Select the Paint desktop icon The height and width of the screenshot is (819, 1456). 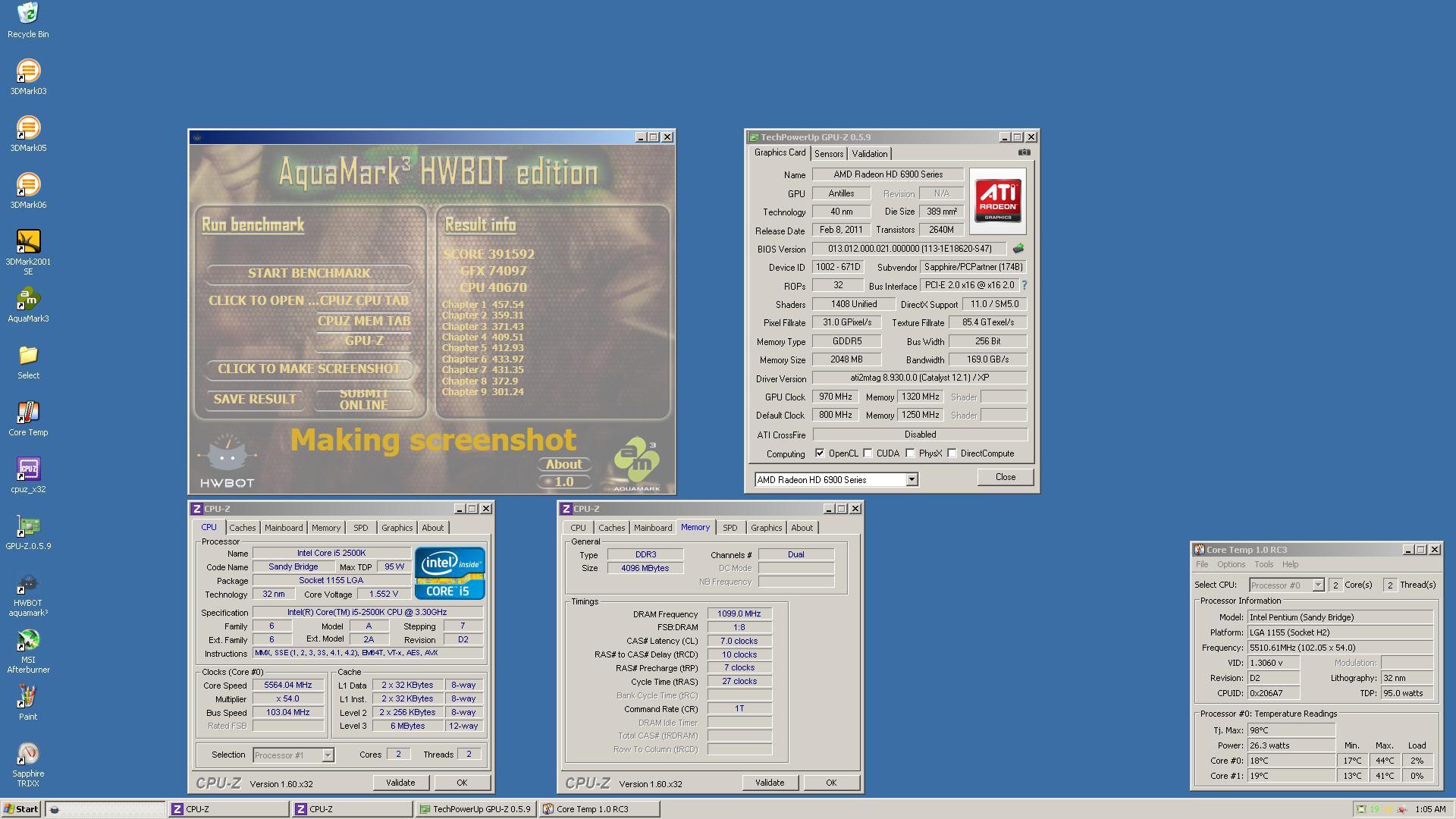click(28, 703)
